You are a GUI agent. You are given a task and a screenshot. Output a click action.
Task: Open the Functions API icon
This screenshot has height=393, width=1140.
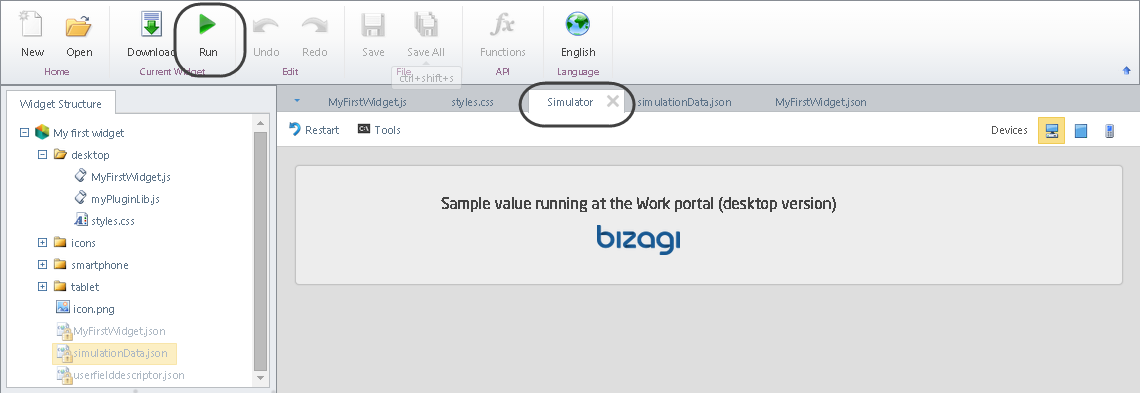tap(502, 25)
